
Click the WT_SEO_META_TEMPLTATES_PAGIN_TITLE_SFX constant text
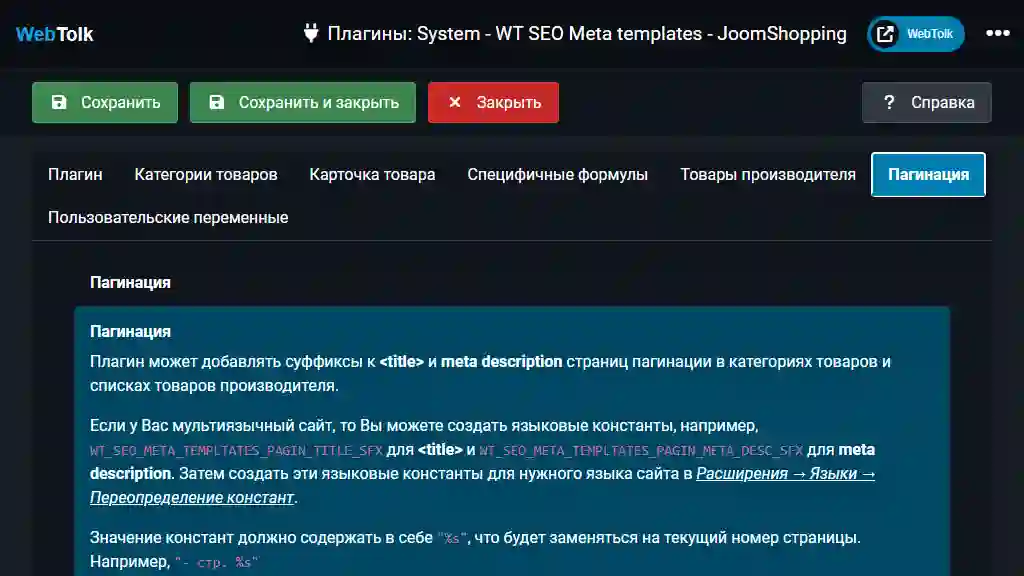coord(236,451)
